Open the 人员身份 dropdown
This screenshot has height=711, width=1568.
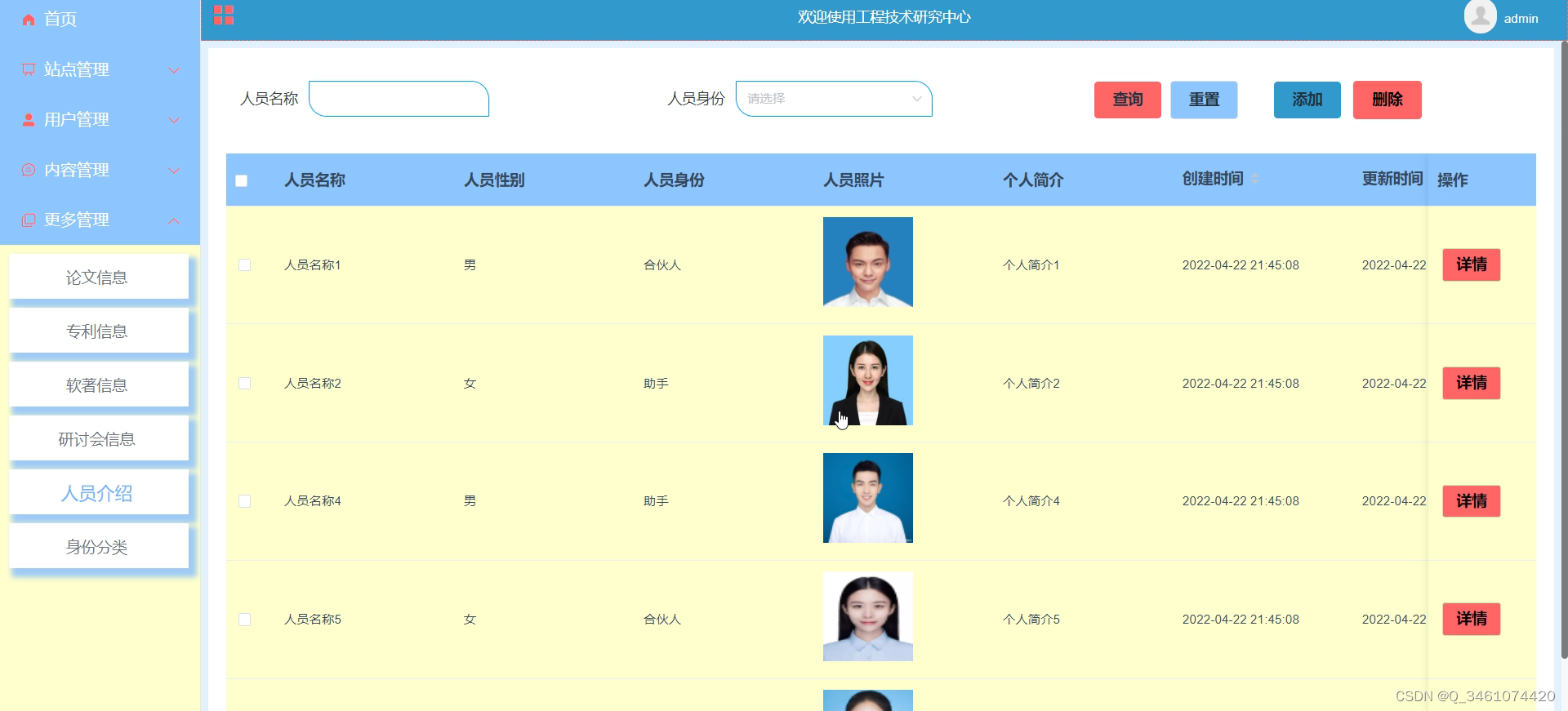click(x=834, y=99)
